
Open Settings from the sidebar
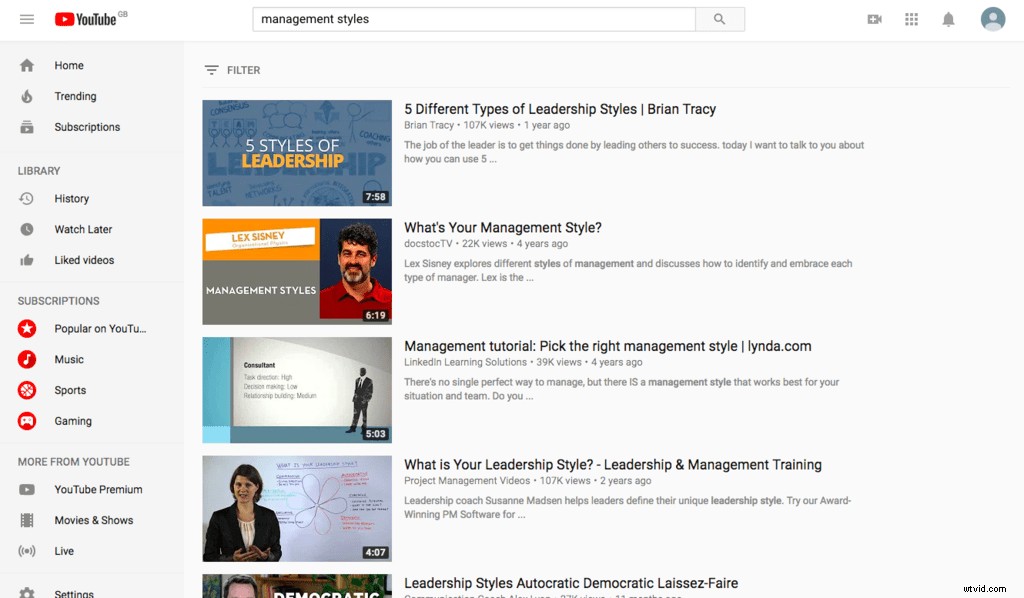(x=74, y=592)
